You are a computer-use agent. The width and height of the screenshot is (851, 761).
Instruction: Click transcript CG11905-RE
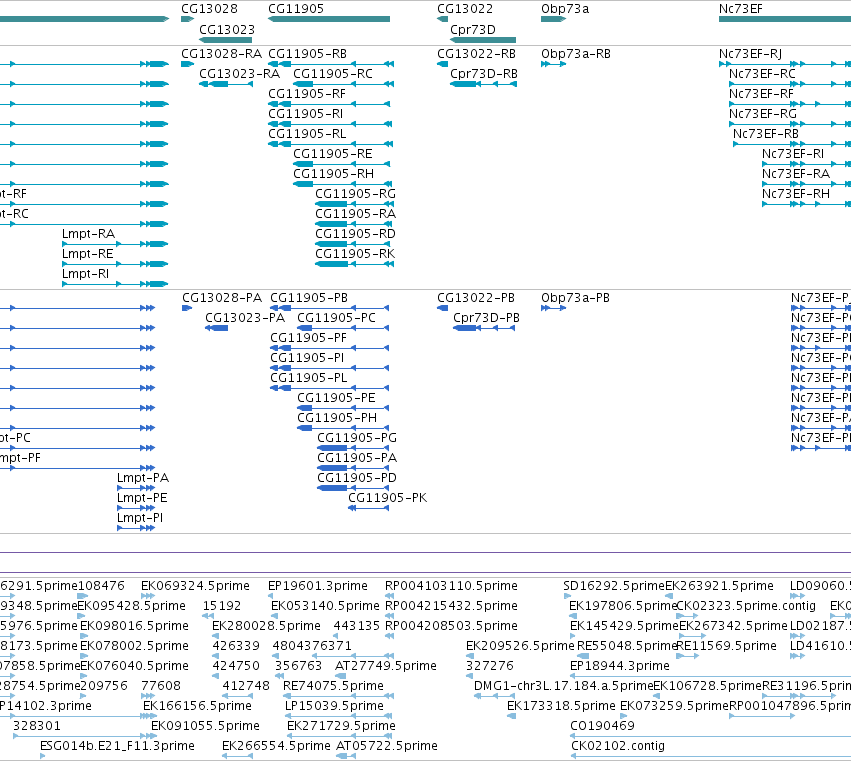[333, 154]
